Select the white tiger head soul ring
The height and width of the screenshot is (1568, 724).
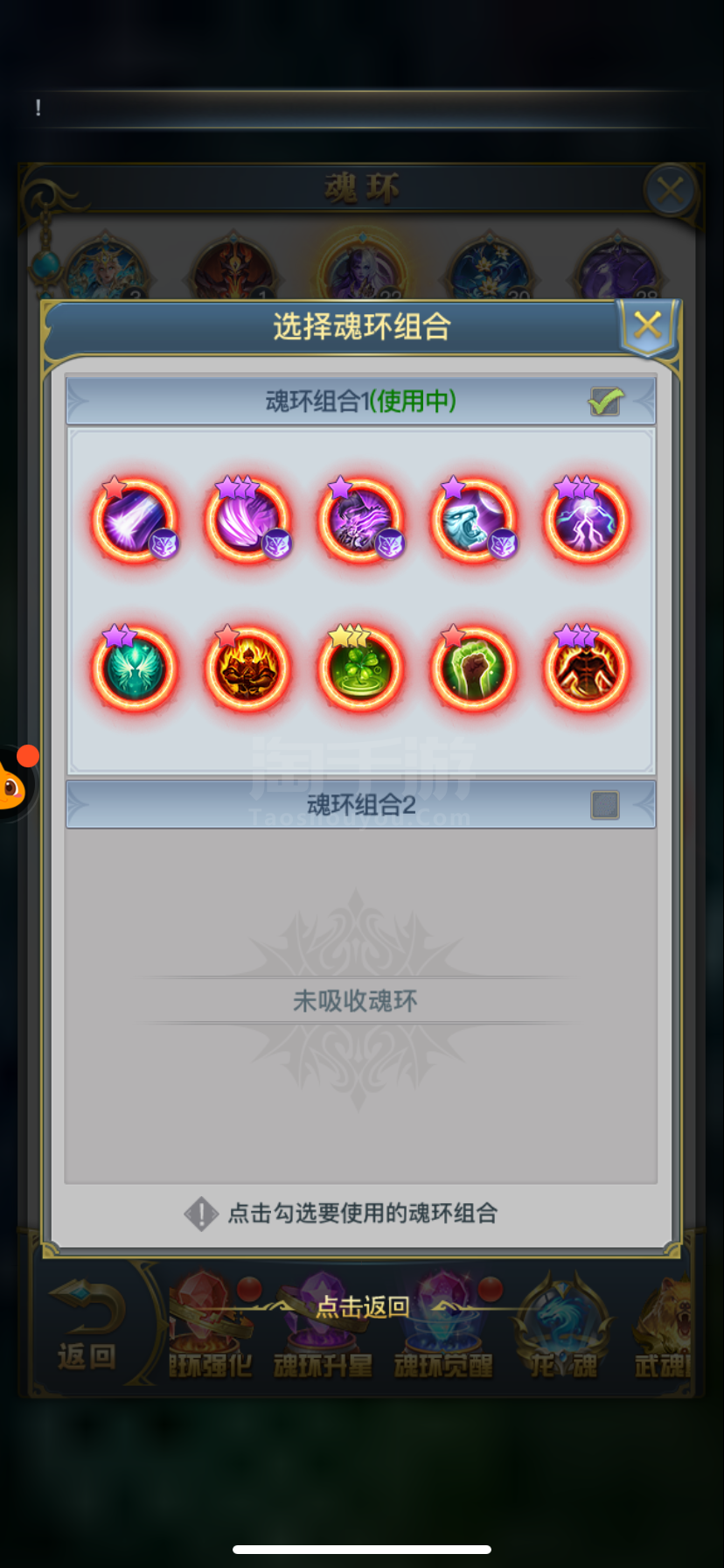pos(473,520)
